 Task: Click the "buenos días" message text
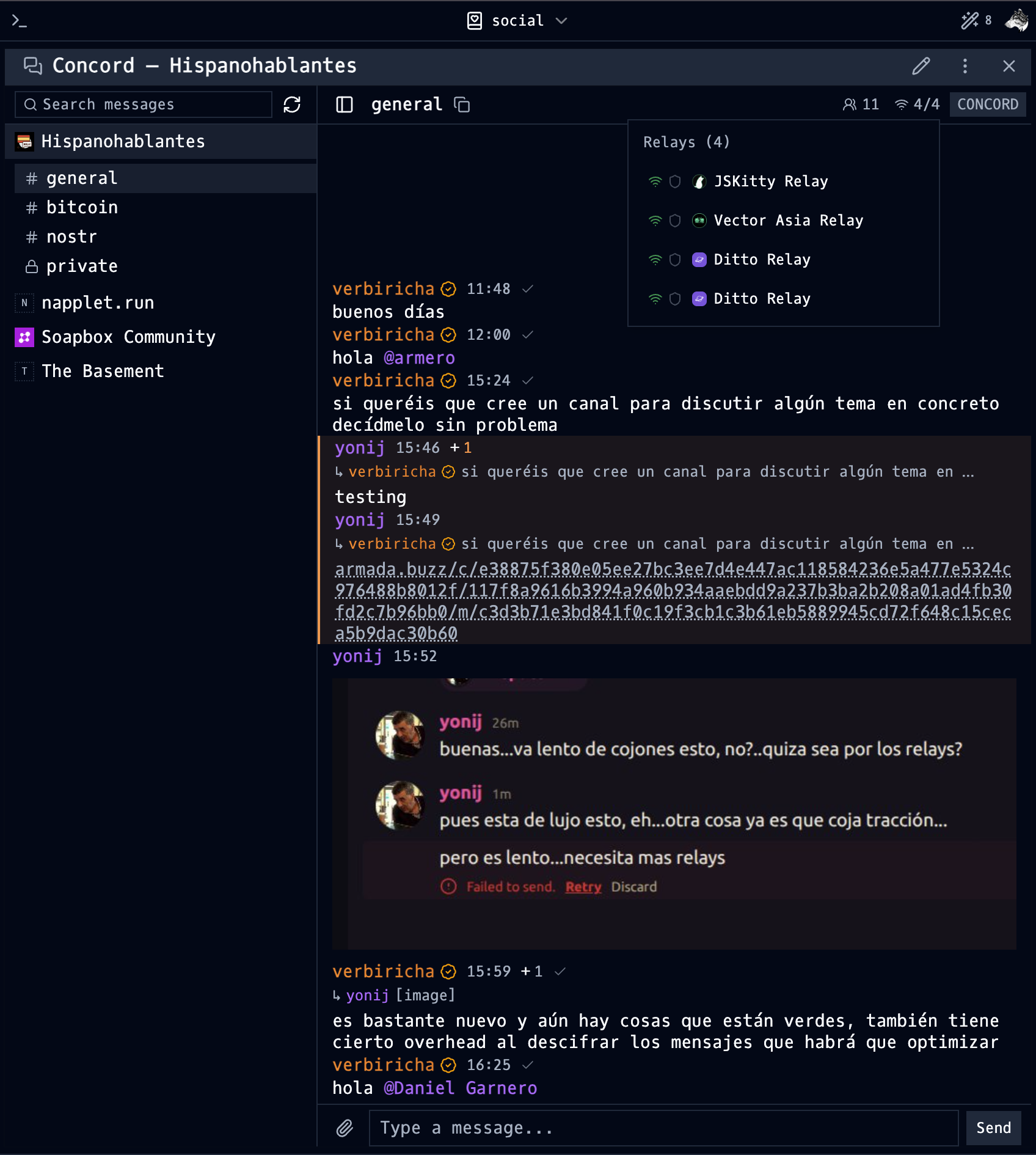click(x=388, y=312)
